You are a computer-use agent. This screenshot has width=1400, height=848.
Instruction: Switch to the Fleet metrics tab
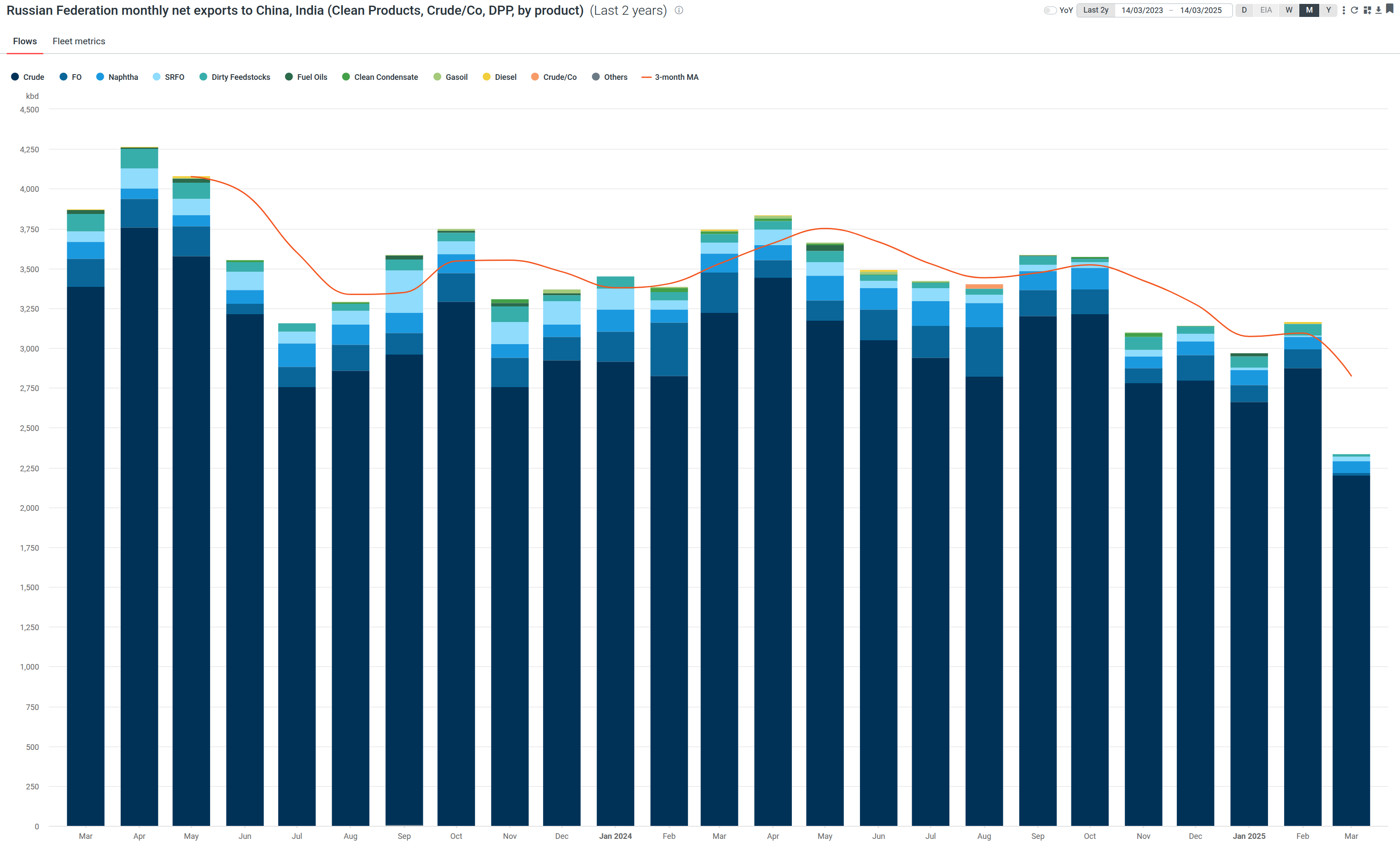tap(79, 41)
